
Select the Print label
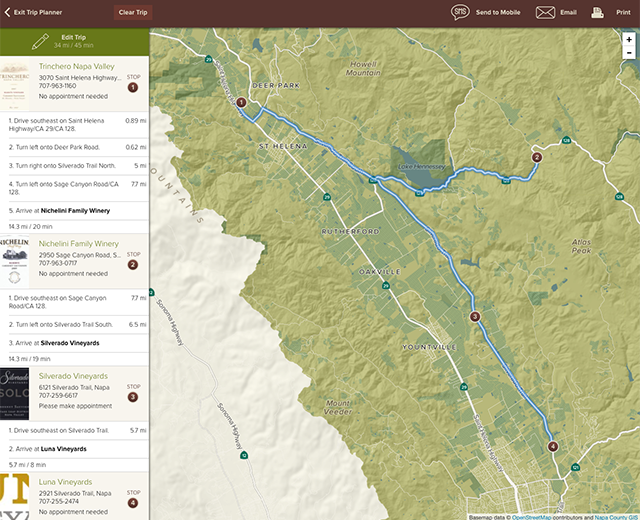click(623, 12)
